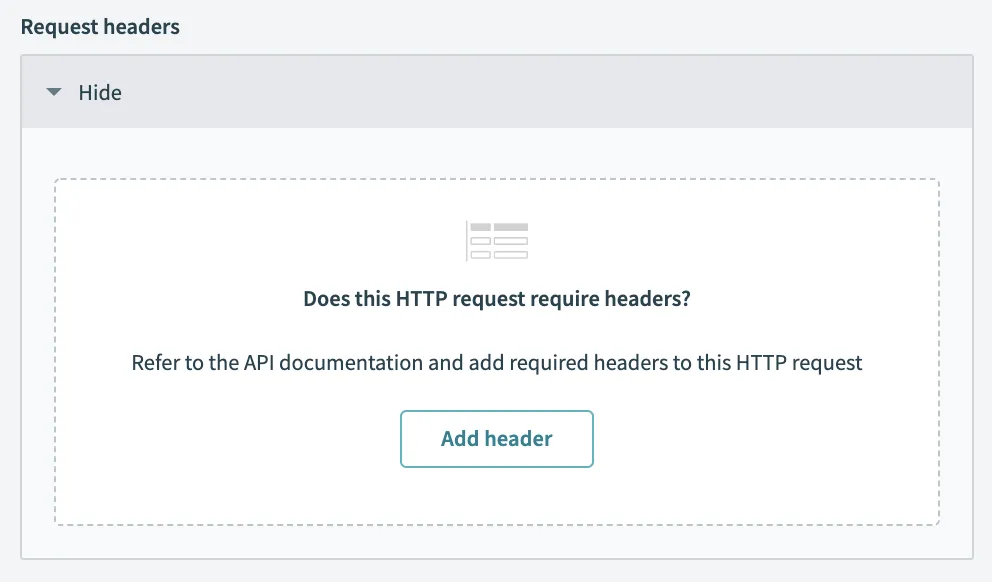The image size is (992, 582).
Task: Collapse the Request headers section
Action: point(85,93)
